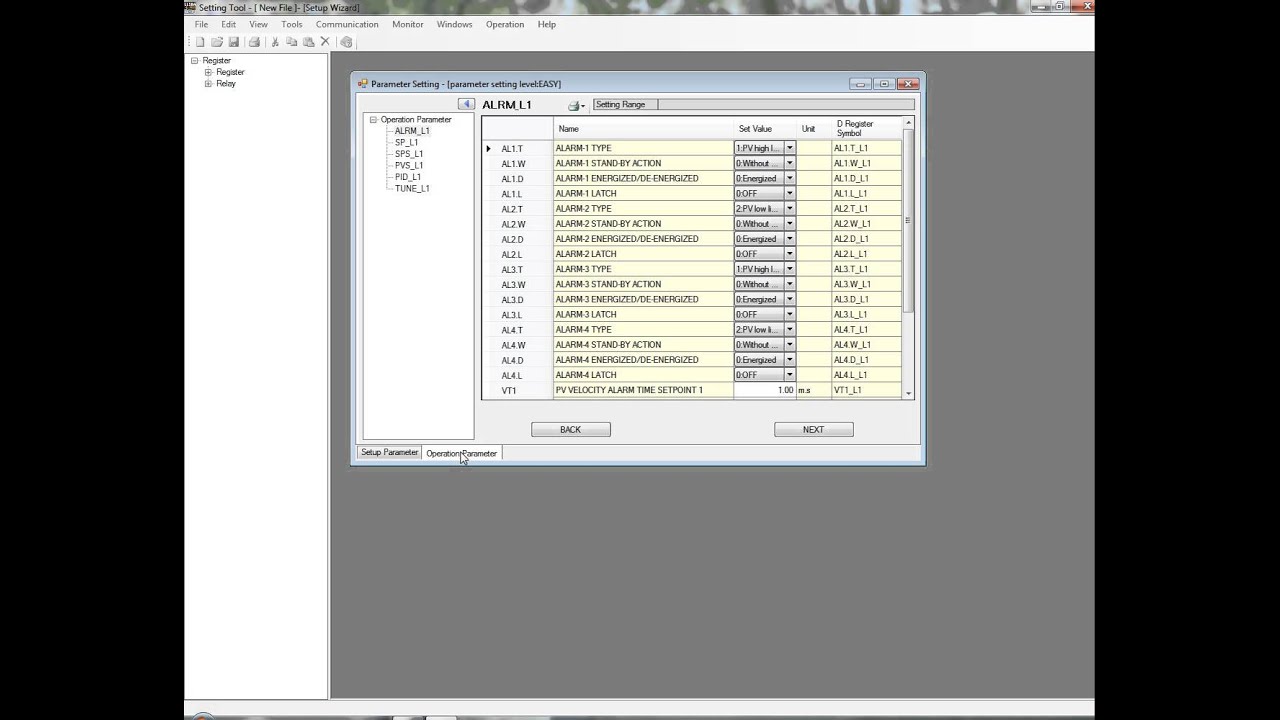Click the Save toolbar icon
The width and height of the screenshot is (1280, 720).
click(233, 42)
